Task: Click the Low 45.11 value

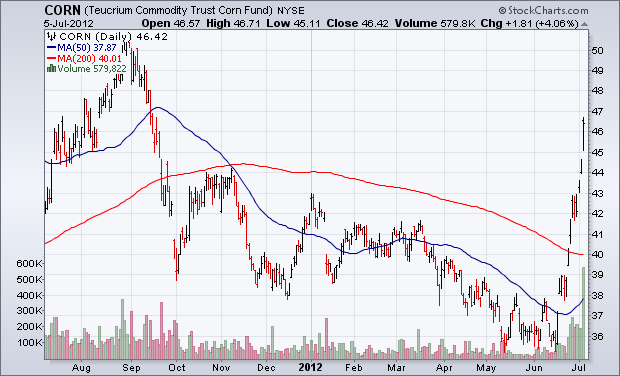Action: tap(293, 24)
